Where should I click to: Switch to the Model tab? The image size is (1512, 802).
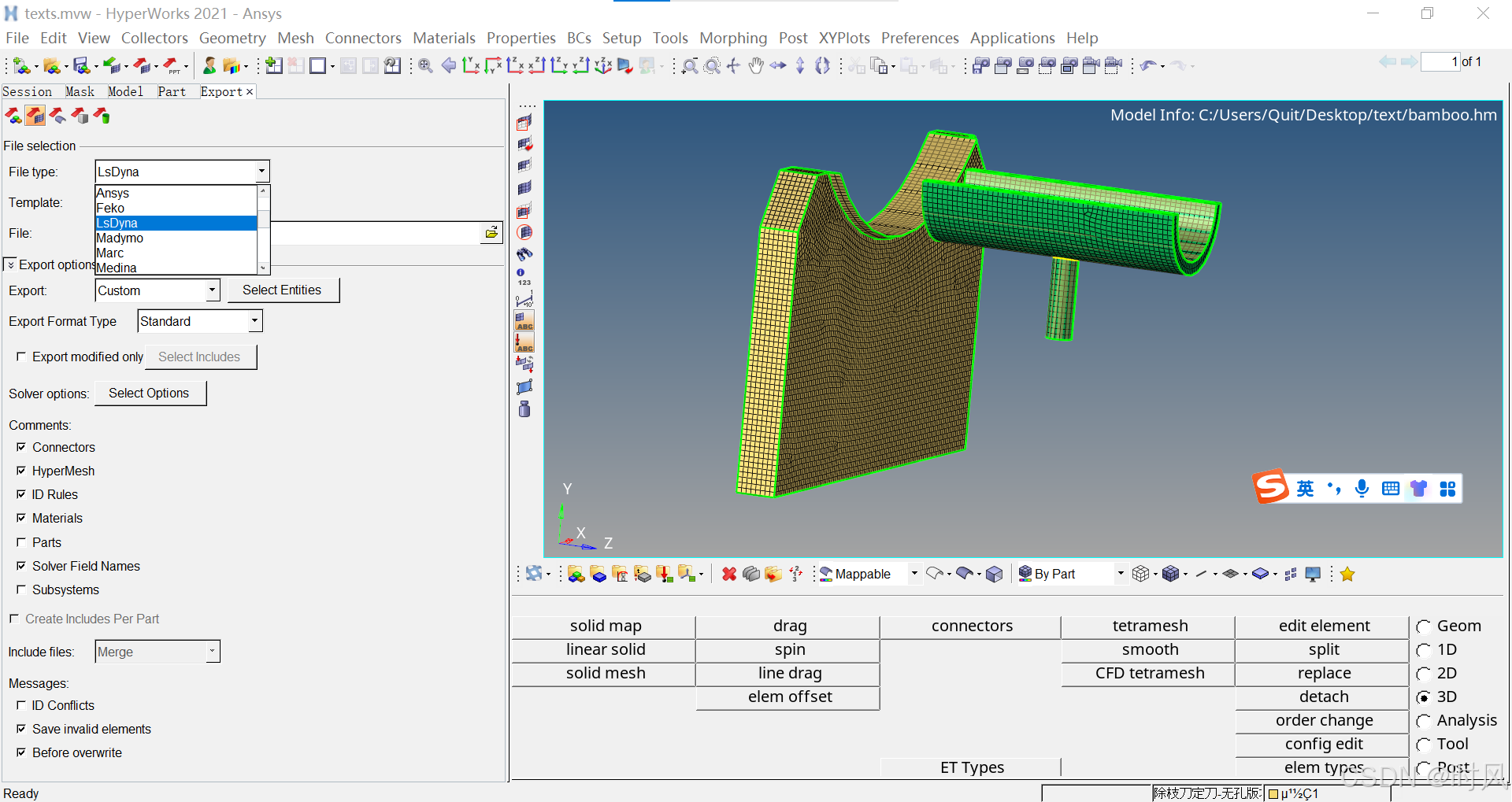coord(125,91)
